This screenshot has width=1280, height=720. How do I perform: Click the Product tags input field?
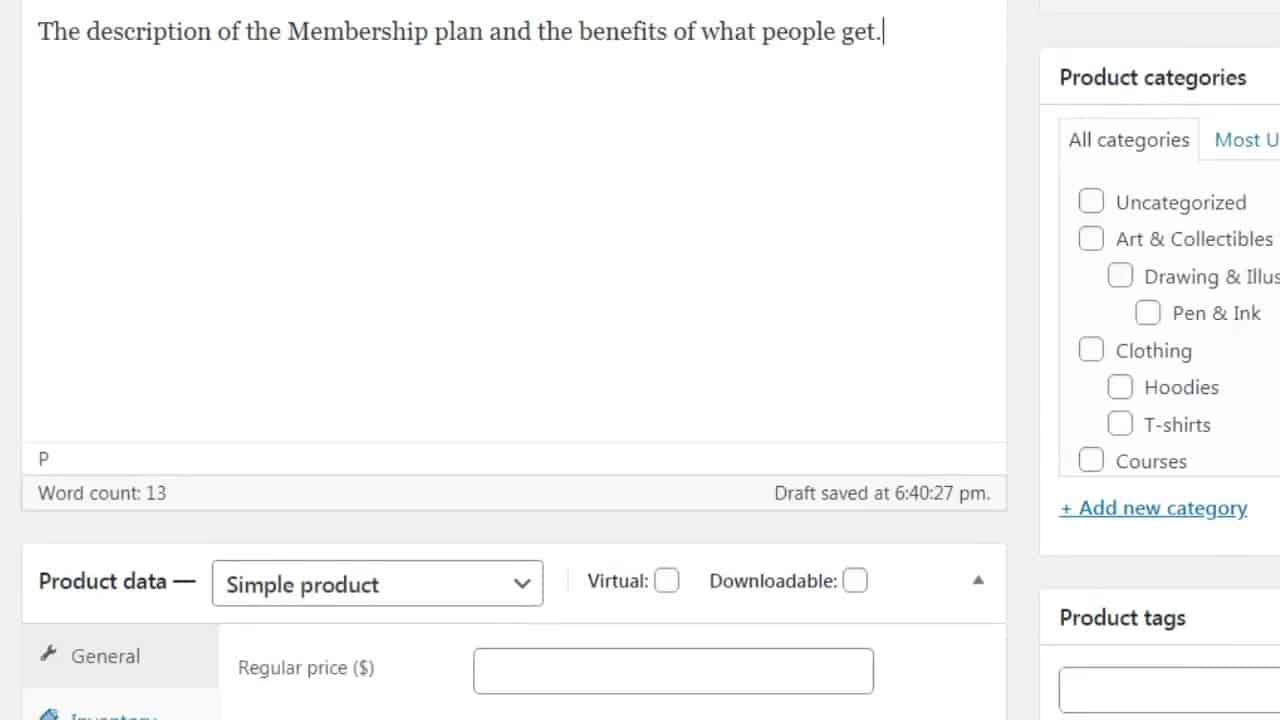pos(1168,690)
